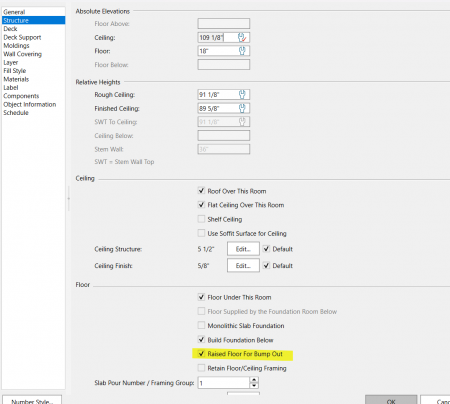The height and width of the screenshot is (404, 450).
Task: Click the wrench icon in the Floor field
Action: point(242,51)
